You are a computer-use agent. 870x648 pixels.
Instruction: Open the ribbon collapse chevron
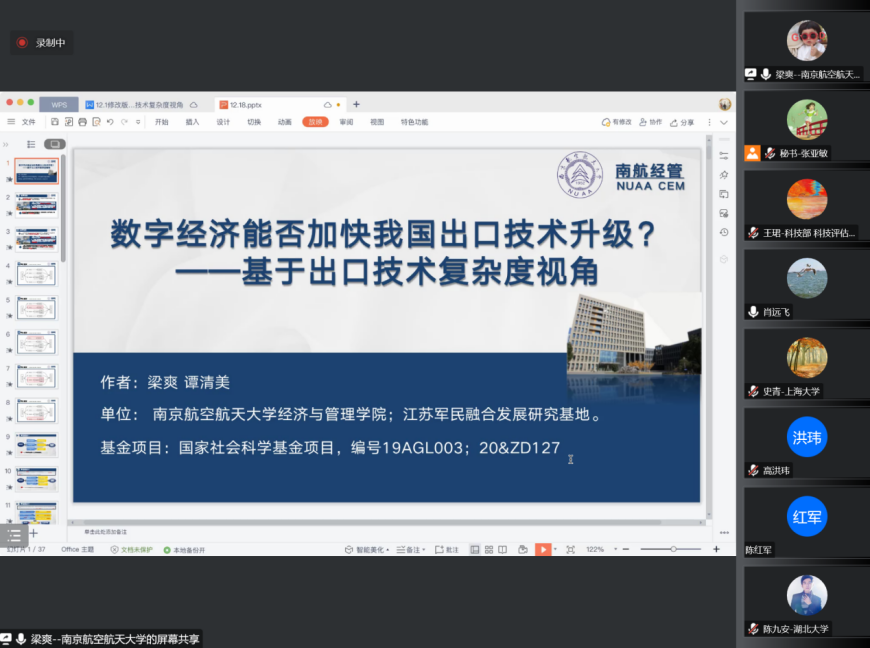point(723,121)
